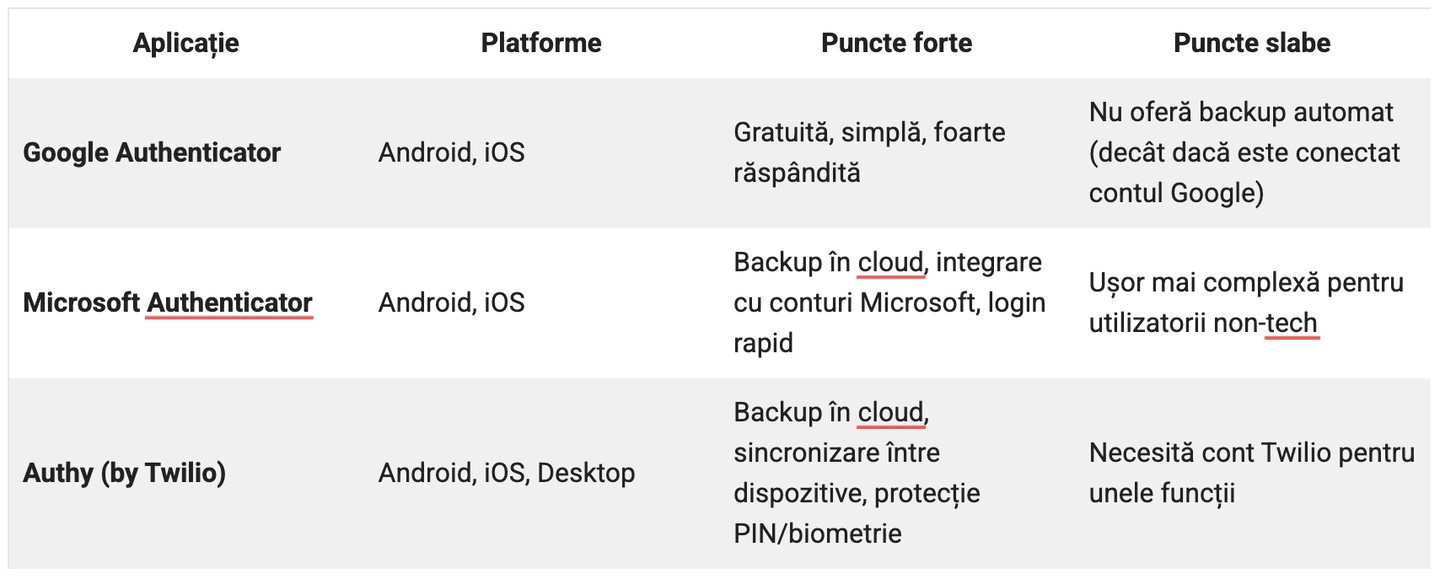The image size is (1440, 578).
Task: Click the Platforme column header
Action: [x=541, y=43]
